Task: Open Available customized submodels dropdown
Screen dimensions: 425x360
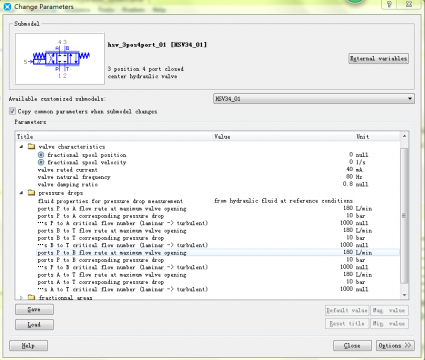Action: click(x=314, y=99)
